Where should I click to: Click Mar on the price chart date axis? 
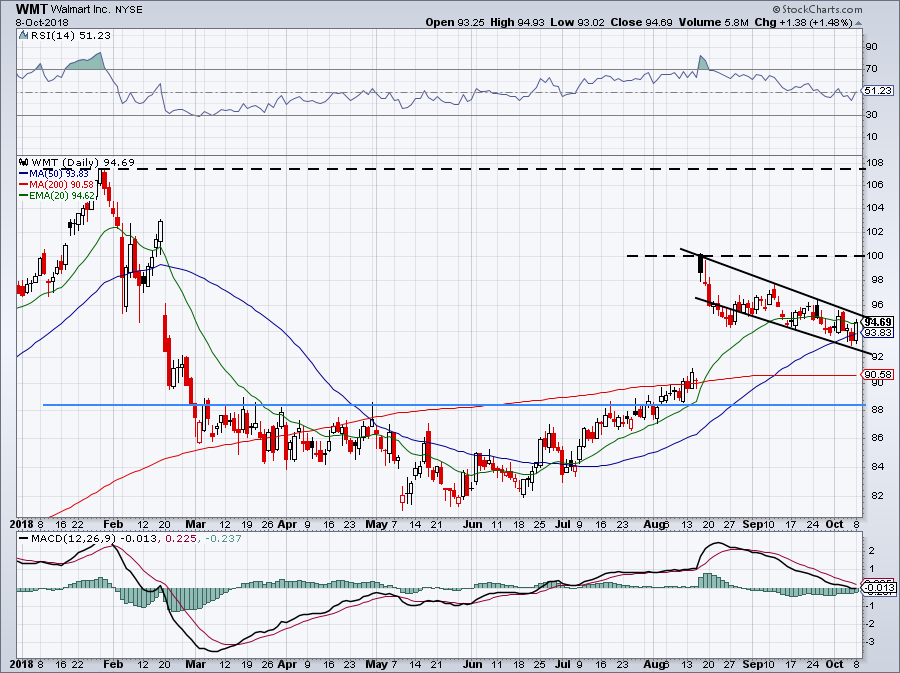[x=195, y=524]
